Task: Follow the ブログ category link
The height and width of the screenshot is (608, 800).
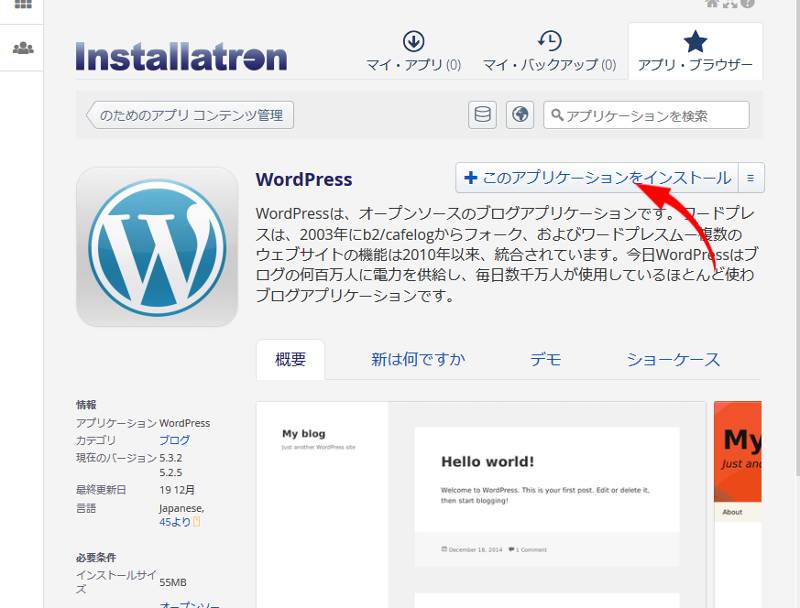Action: [x=174, y=440]
